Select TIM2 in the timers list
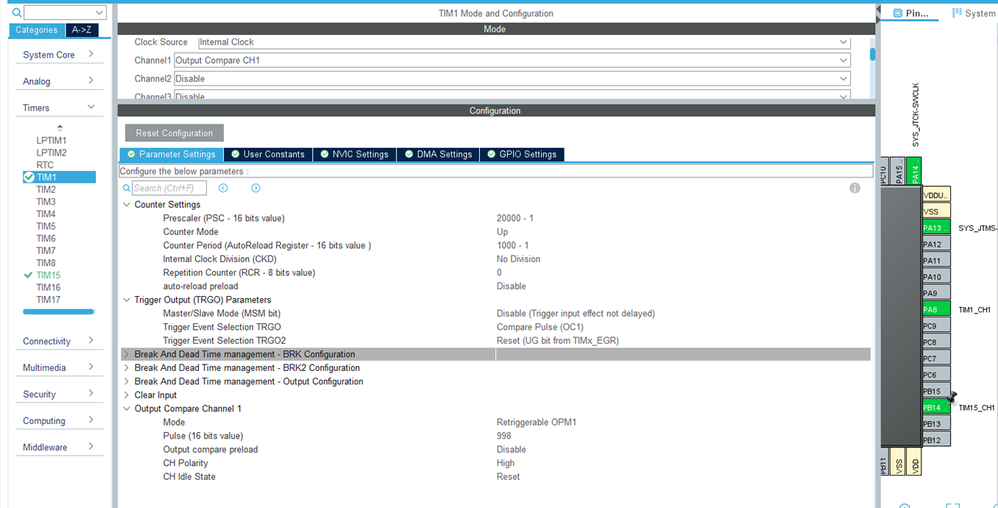998x508 pixels. point(46,190)
